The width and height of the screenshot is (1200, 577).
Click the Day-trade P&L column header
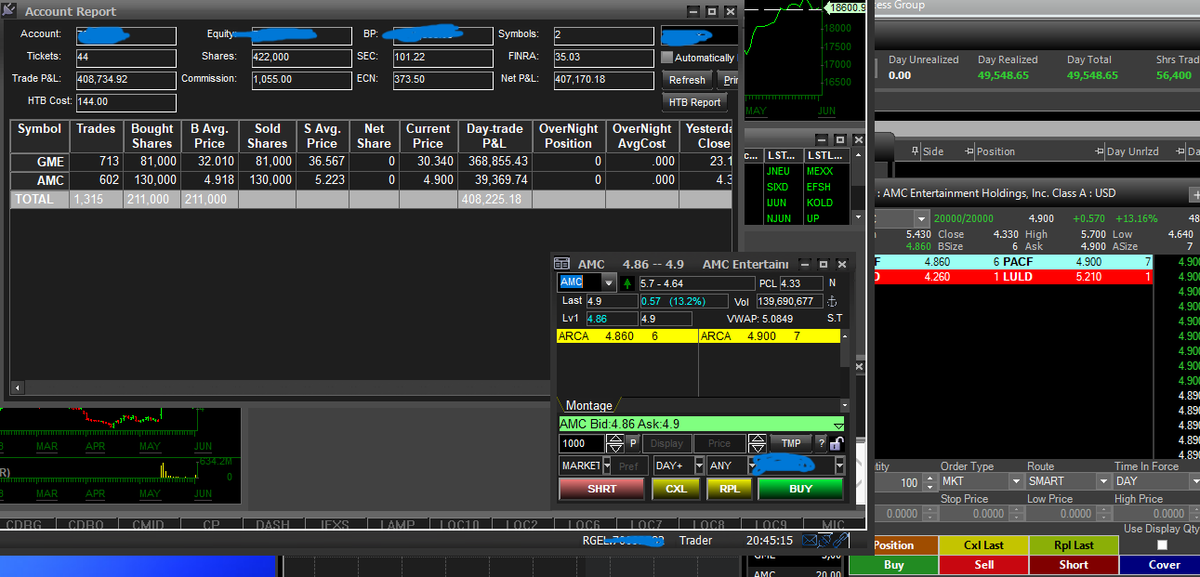coord(494,136)
